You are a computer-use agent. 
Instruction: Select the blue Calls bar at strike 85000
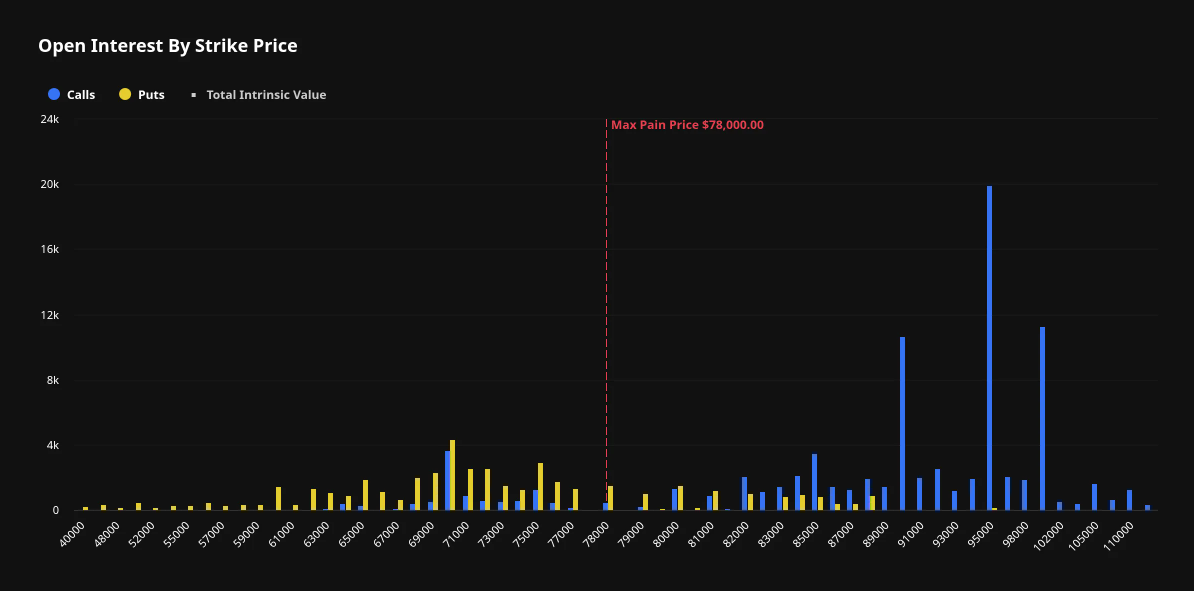click(814, 482)
